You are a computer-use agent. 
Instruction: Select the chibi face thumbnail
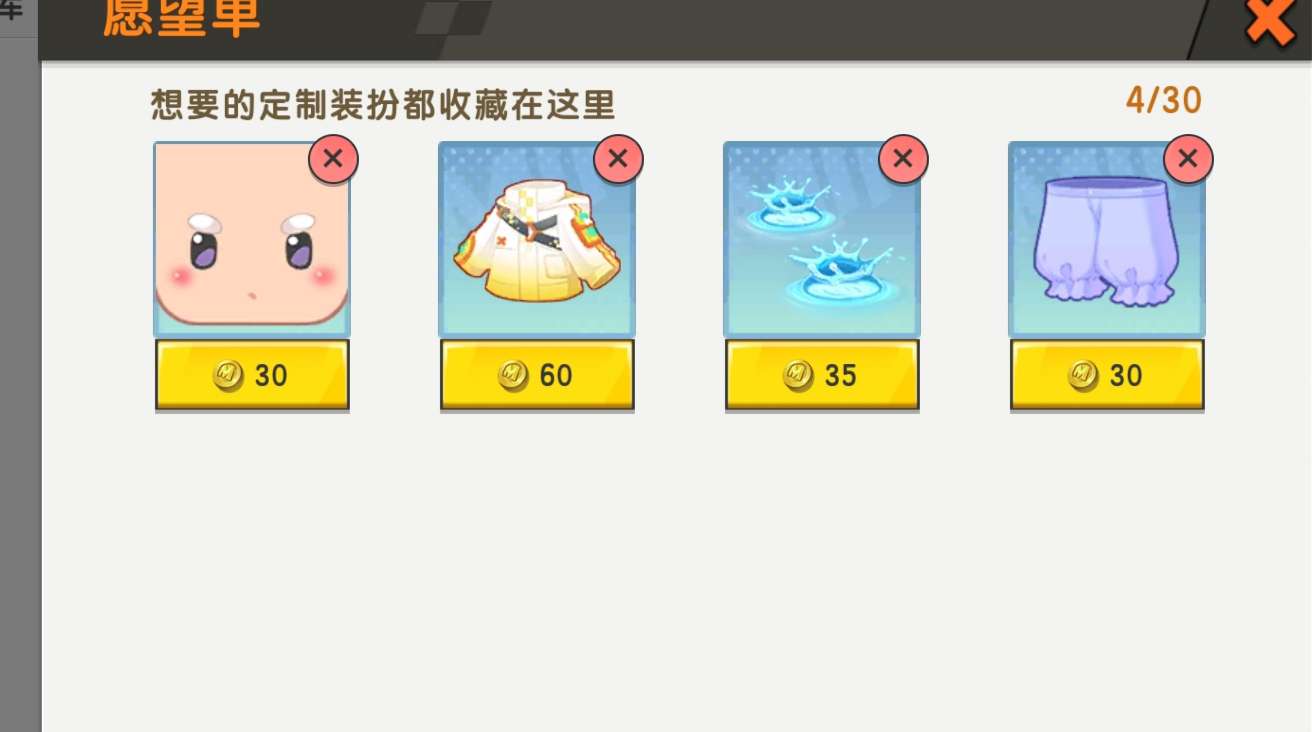[x=252, y=238]
